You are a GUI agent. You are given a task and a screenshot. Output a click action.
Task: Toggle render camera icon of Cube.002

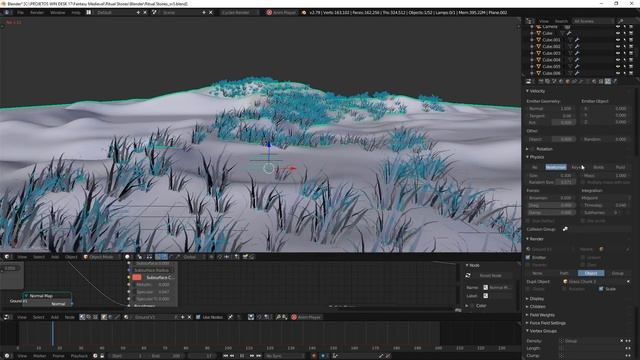(631, 47)
